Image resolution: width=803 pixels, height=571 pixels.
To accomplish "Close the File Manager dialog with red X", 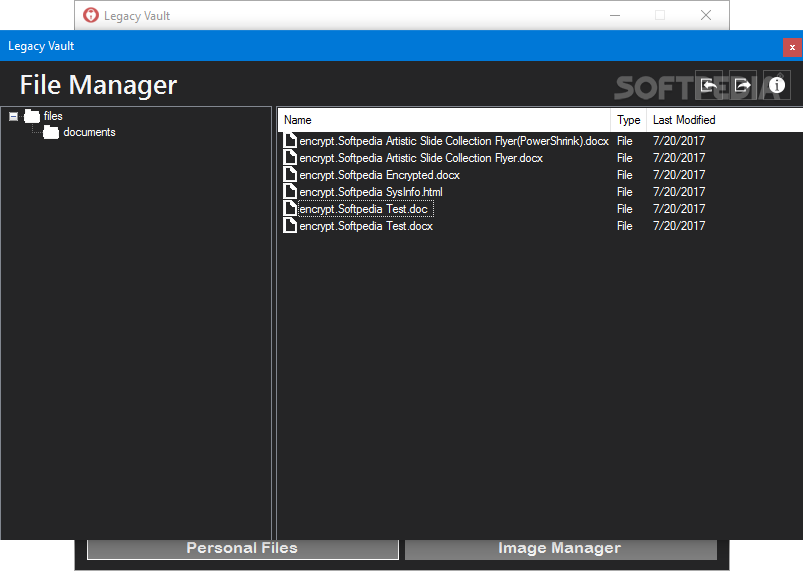I will pyautogui.click(x=792, y=48).
